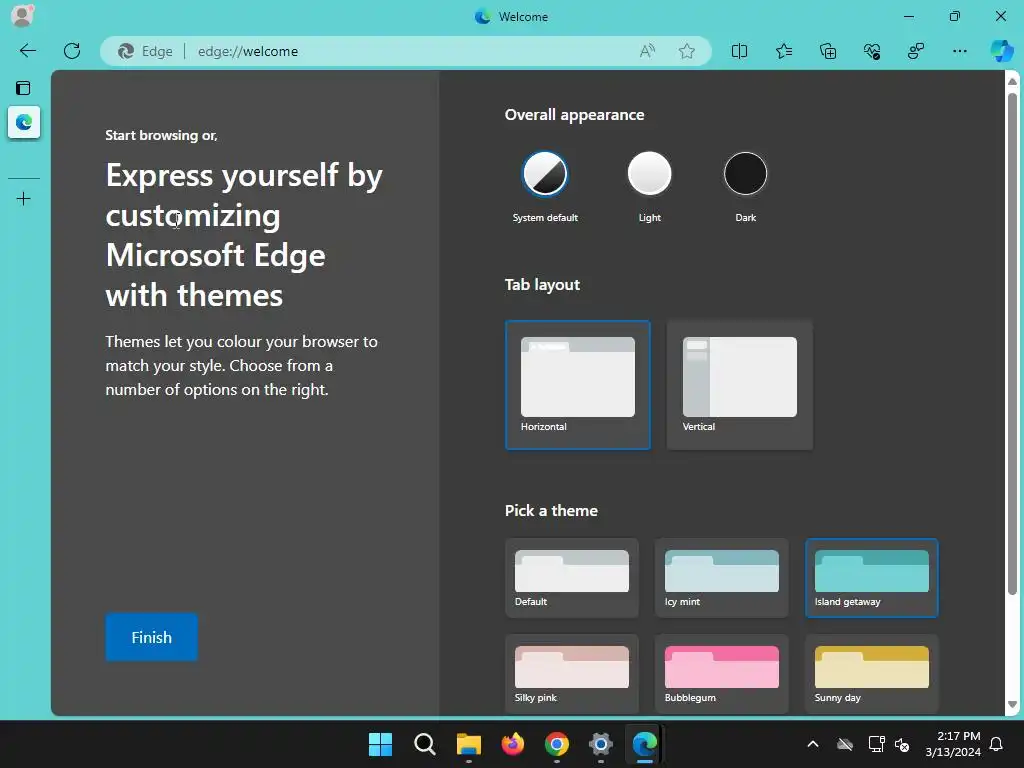This screenshot has width=1024, height=768.
Task: Open Settings and more ellipsis menu
Action: coord(959,51)
